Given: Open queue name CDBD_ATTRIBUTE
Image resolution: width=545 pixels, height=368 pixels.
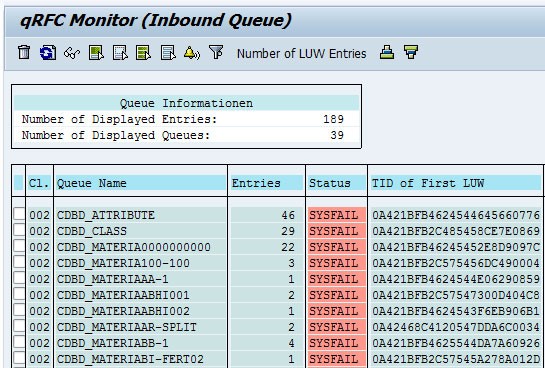Looking at the screenshot, I should (106, 215).
